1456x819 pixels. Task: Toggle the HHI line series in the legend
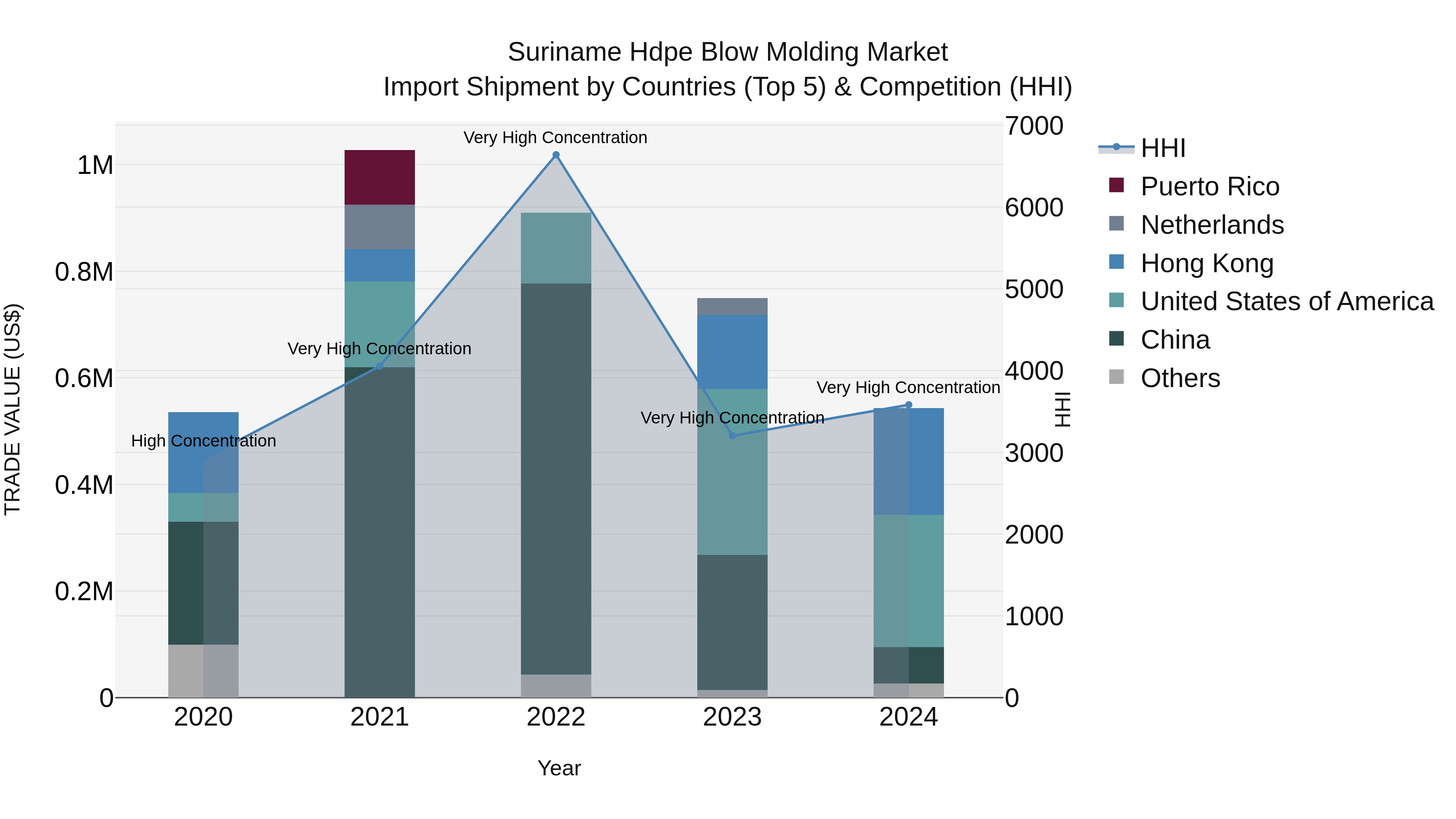click(1142, 148)
